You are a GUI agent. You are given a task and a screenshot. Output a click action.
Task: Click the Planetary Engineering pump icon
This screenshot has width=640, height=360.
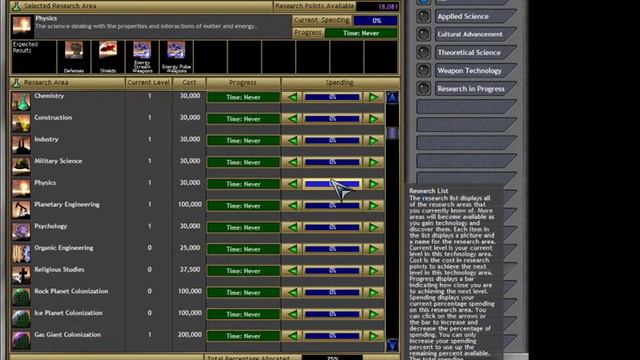21,209
